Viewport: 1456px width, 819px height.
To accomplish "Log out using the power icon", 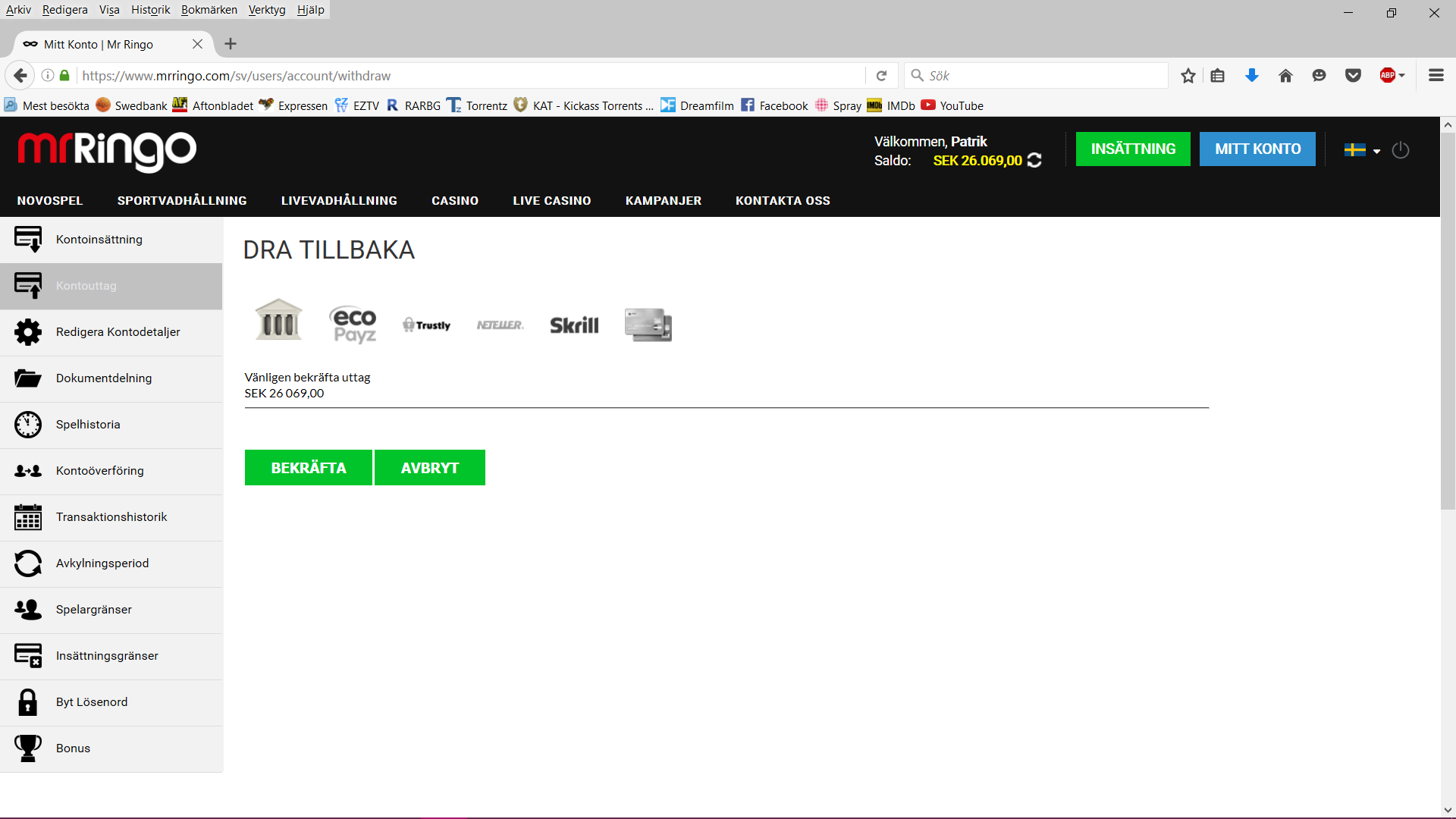I will 1401,150.
